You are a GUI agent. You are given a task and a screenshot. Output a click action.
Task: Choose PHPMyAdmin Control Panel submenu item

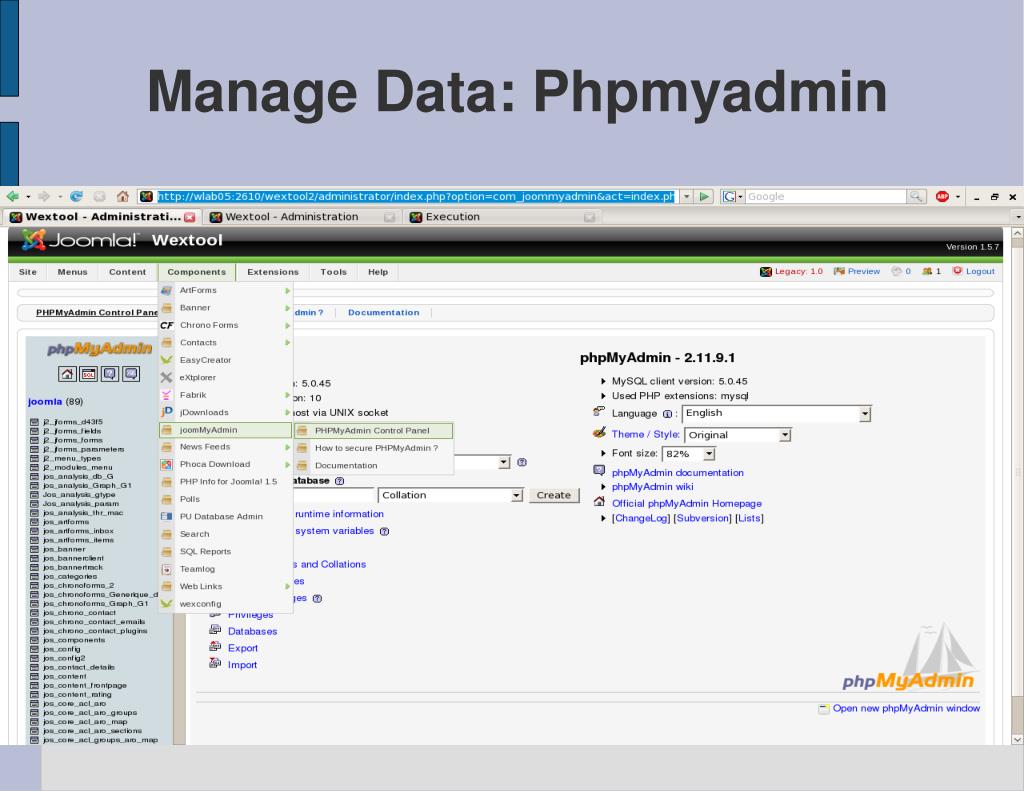point(373,430)
